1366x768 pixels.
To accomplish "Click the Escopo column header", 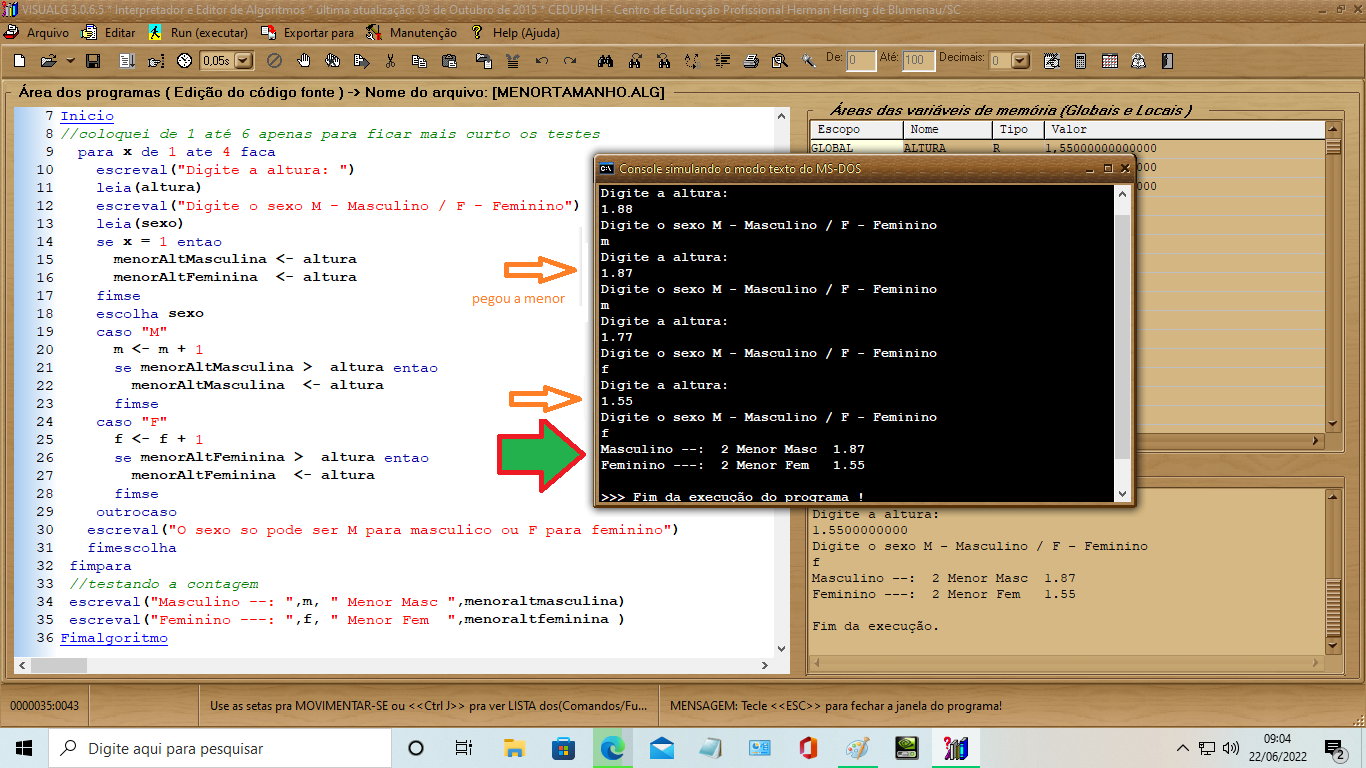I will (856, 129).
